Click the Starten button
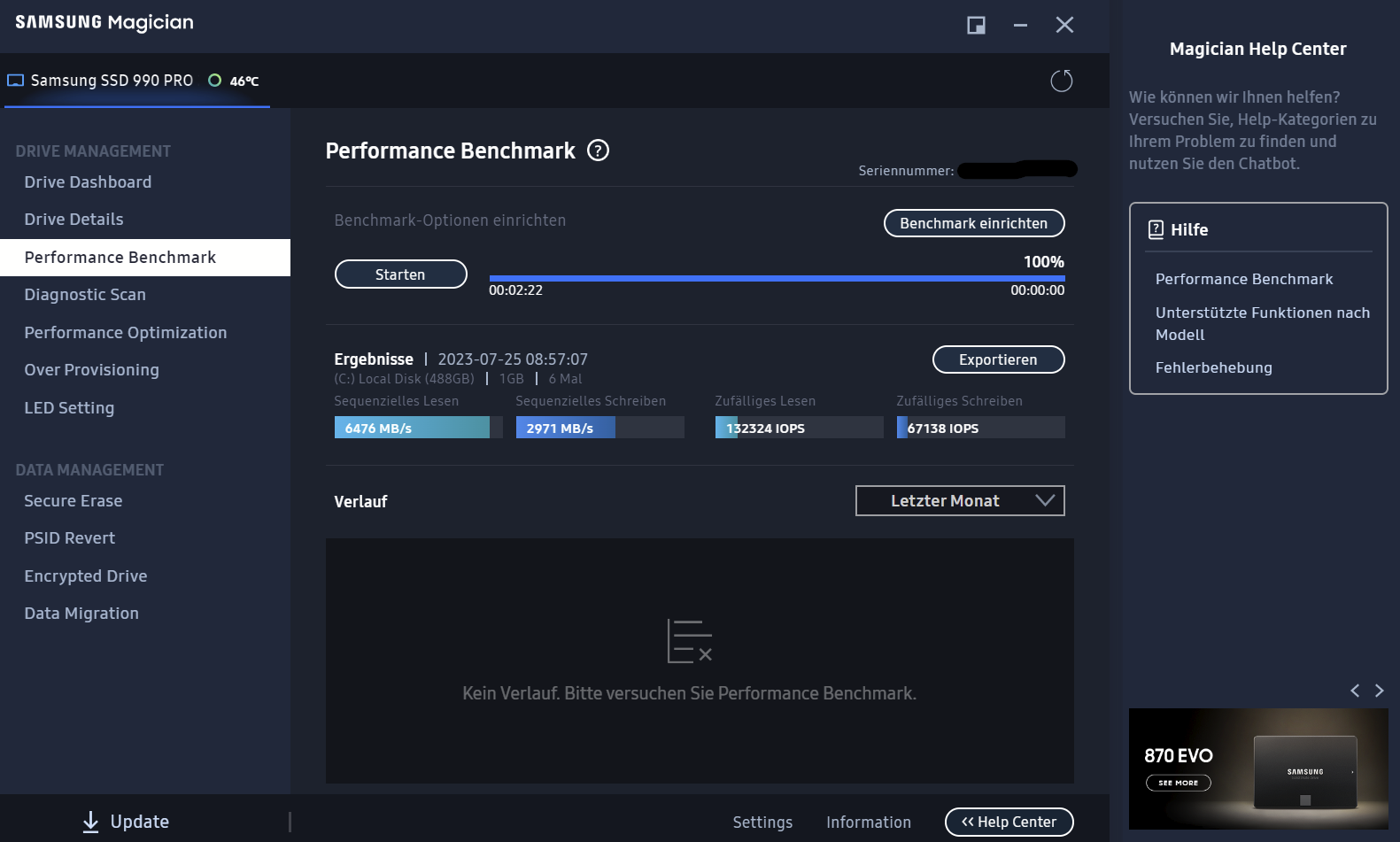Viewport: 1400px width, 842px height. coord(400,274)
